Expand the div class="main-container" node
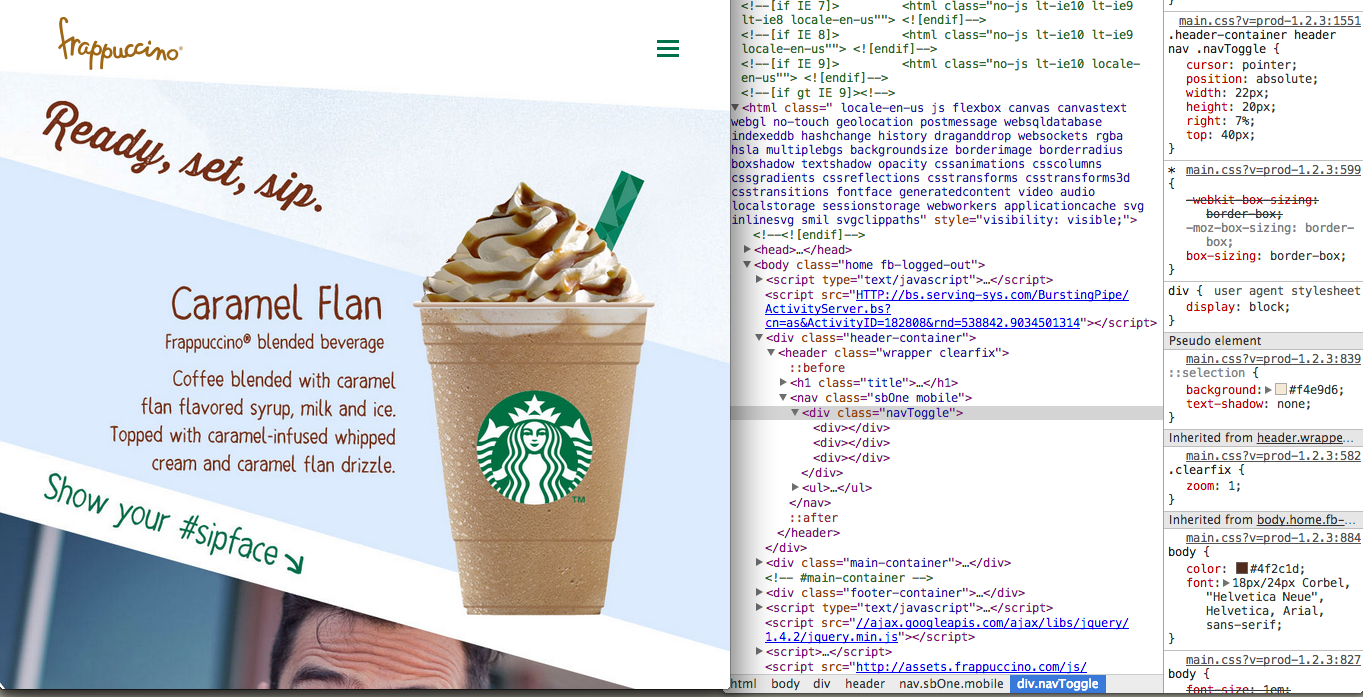The height and width of the screenshot is (697, 1363). (x=760, y=563)
